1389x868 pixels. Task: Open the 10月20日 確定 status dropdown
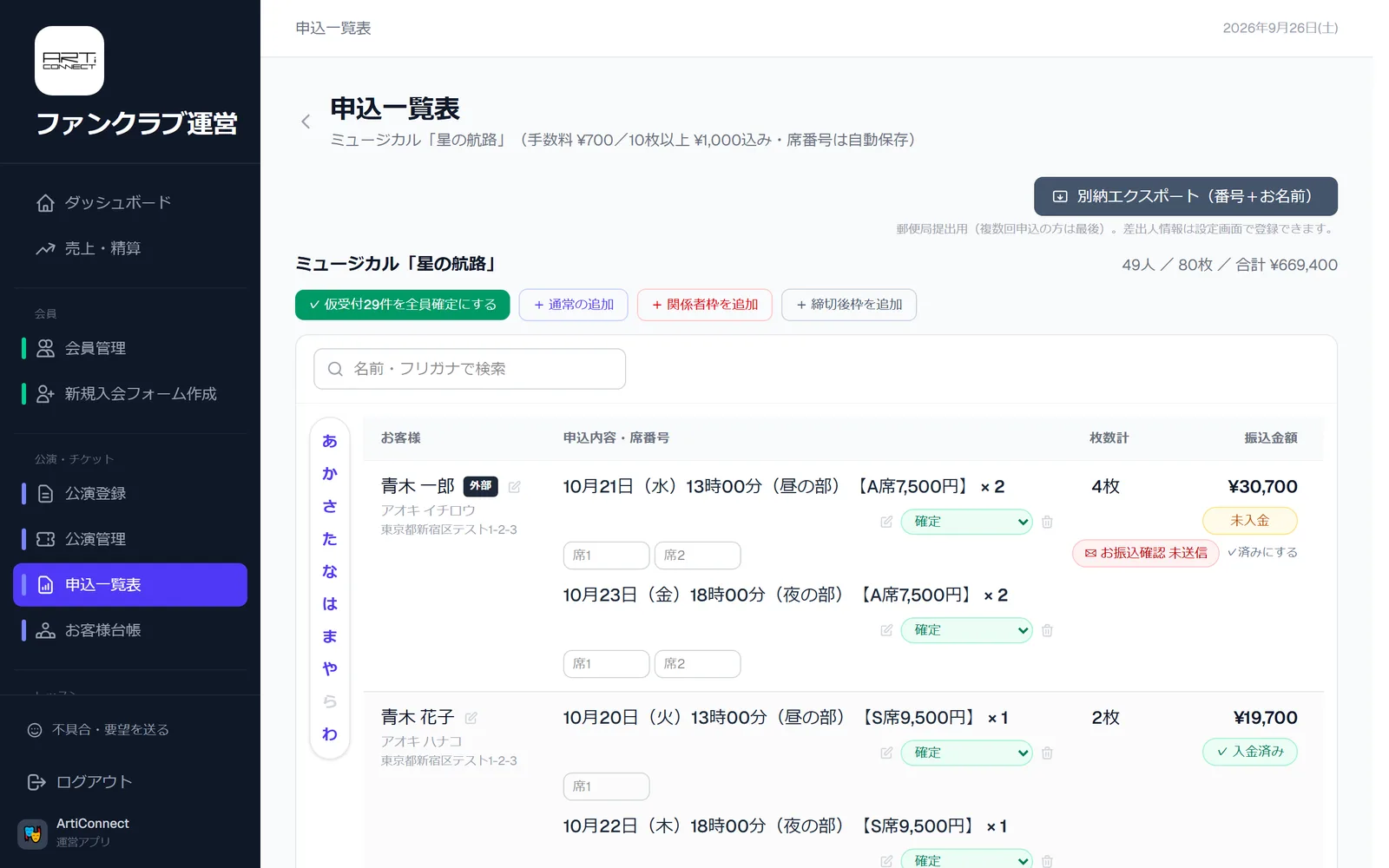tap(966, 753)
